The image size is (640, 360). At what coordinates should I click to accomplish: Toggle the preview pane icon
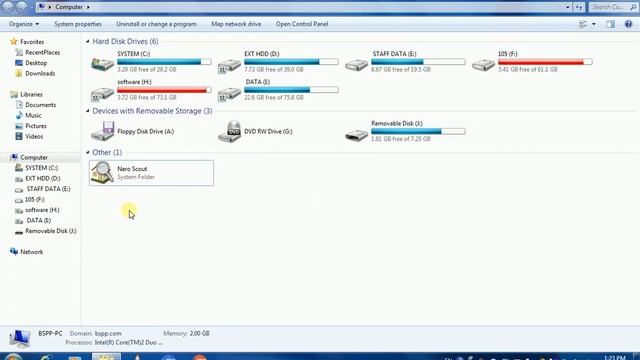point(610,24)
